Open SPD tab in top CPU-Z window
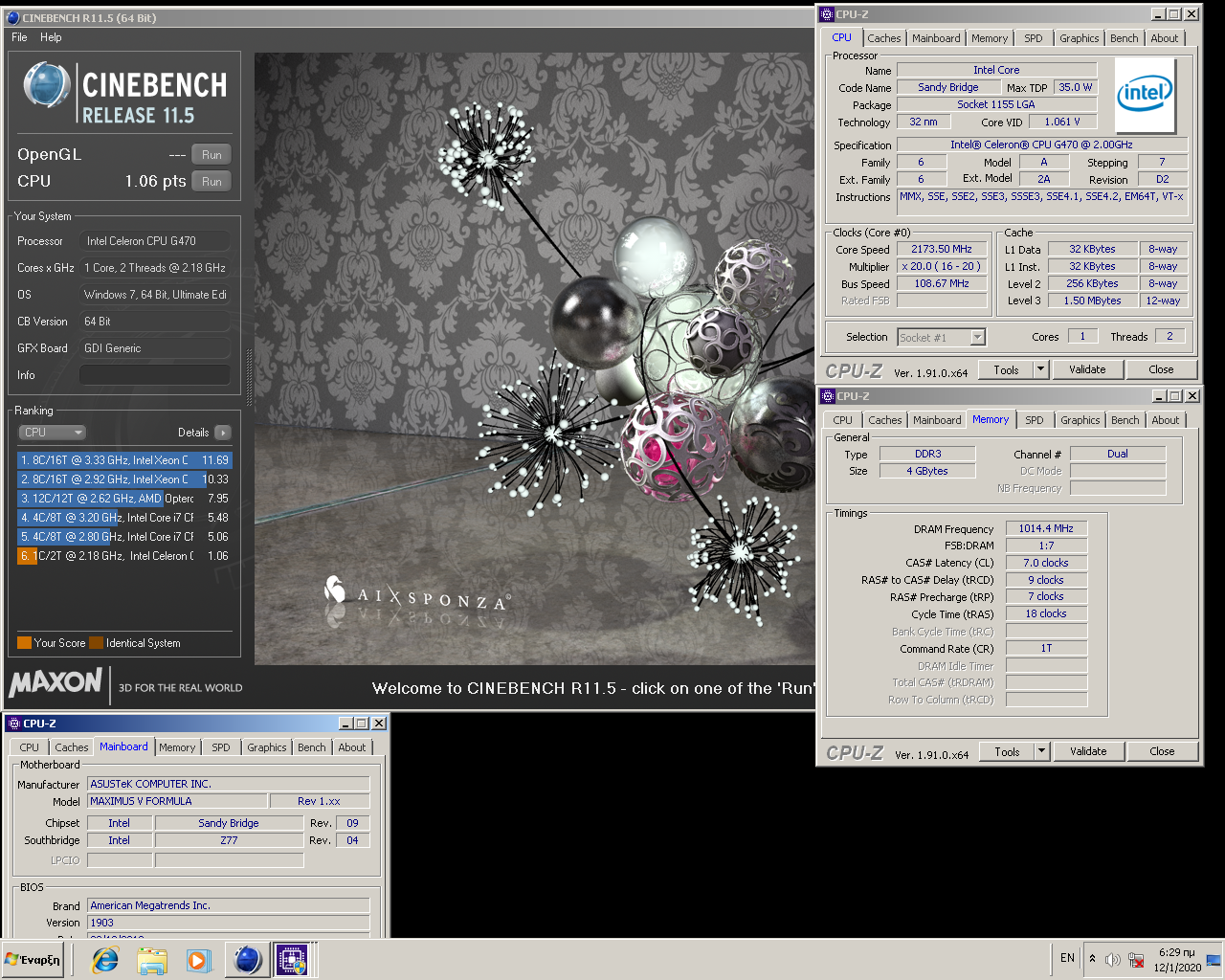 (x=1034, y=38)
